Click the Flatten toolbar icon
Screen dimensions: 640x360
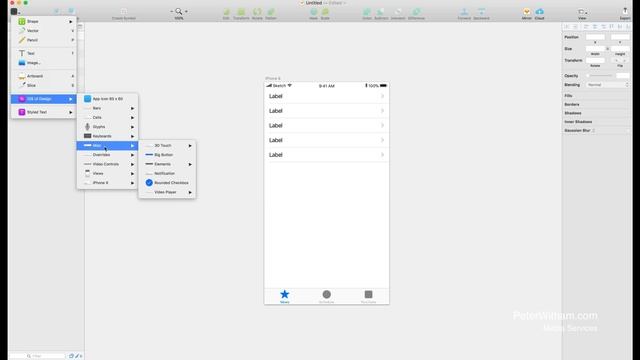click(x=271, y=13)
